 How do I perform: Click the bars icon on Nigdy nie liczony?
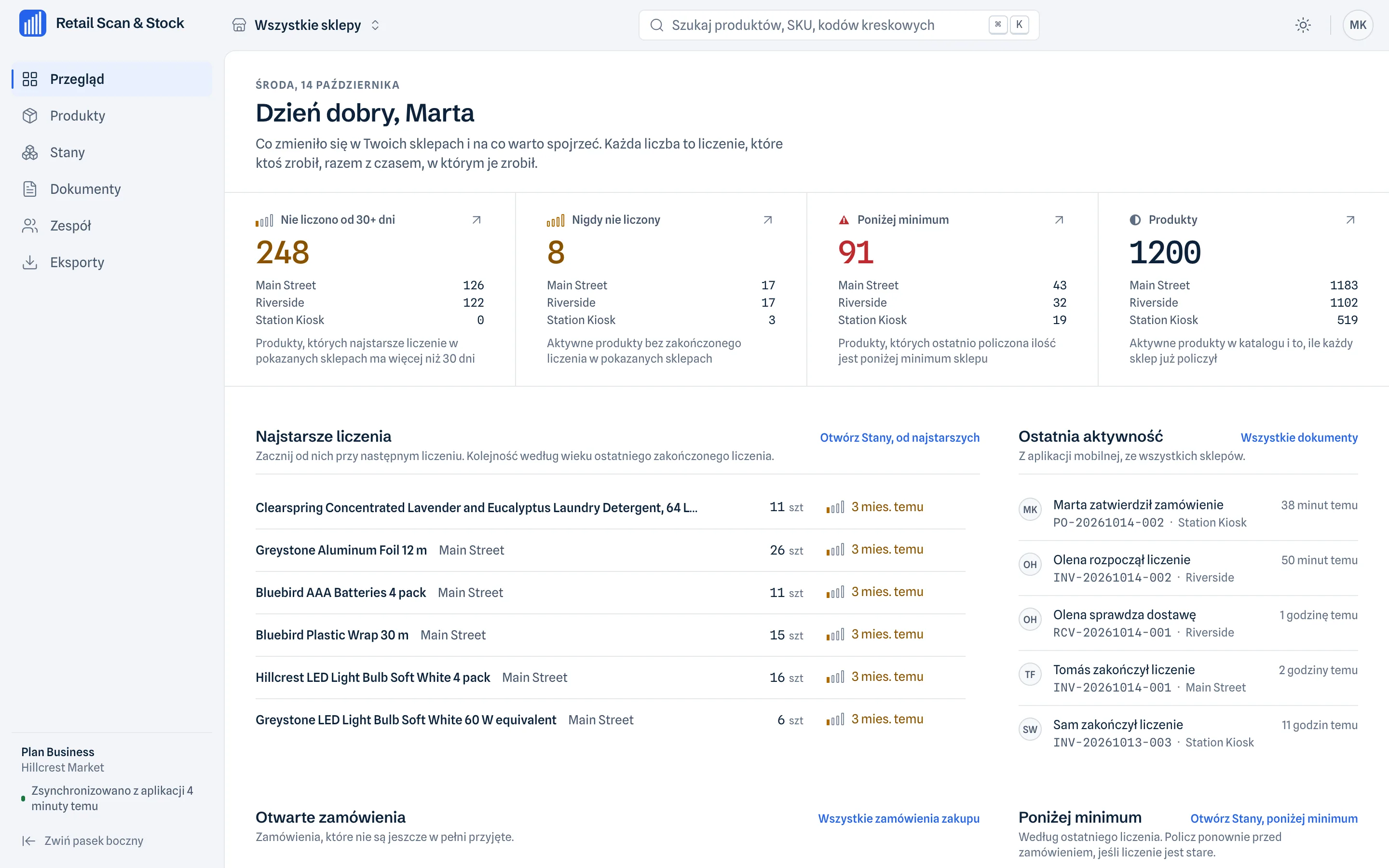(x=556, y=220)
